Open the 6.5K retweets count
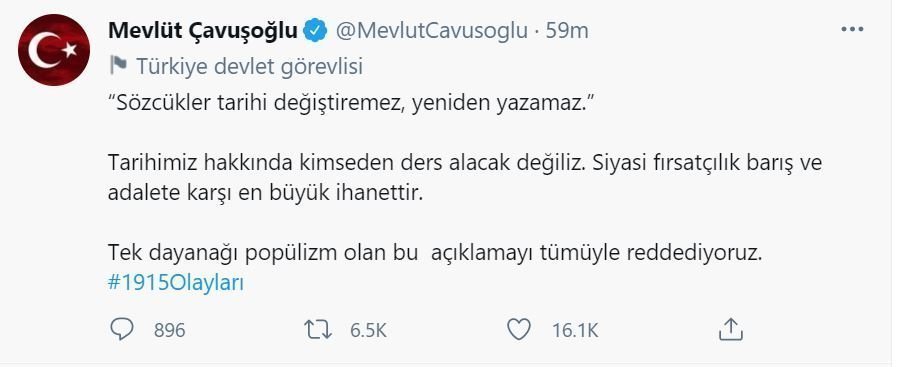 (368, 330)
